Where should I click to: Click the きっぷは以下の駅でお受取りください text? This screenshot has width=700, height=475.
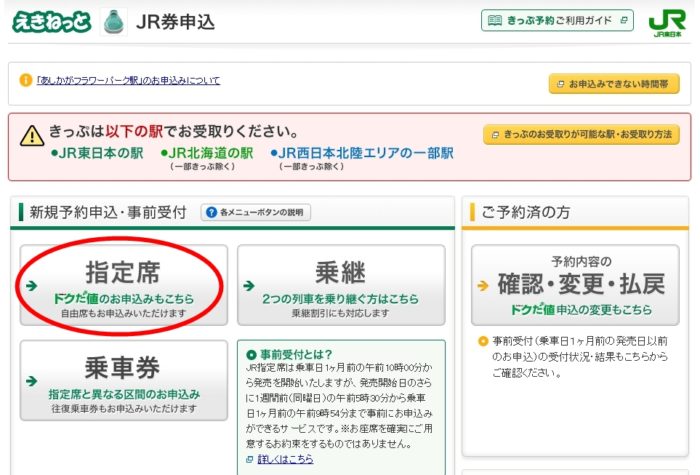coord(173,131)
